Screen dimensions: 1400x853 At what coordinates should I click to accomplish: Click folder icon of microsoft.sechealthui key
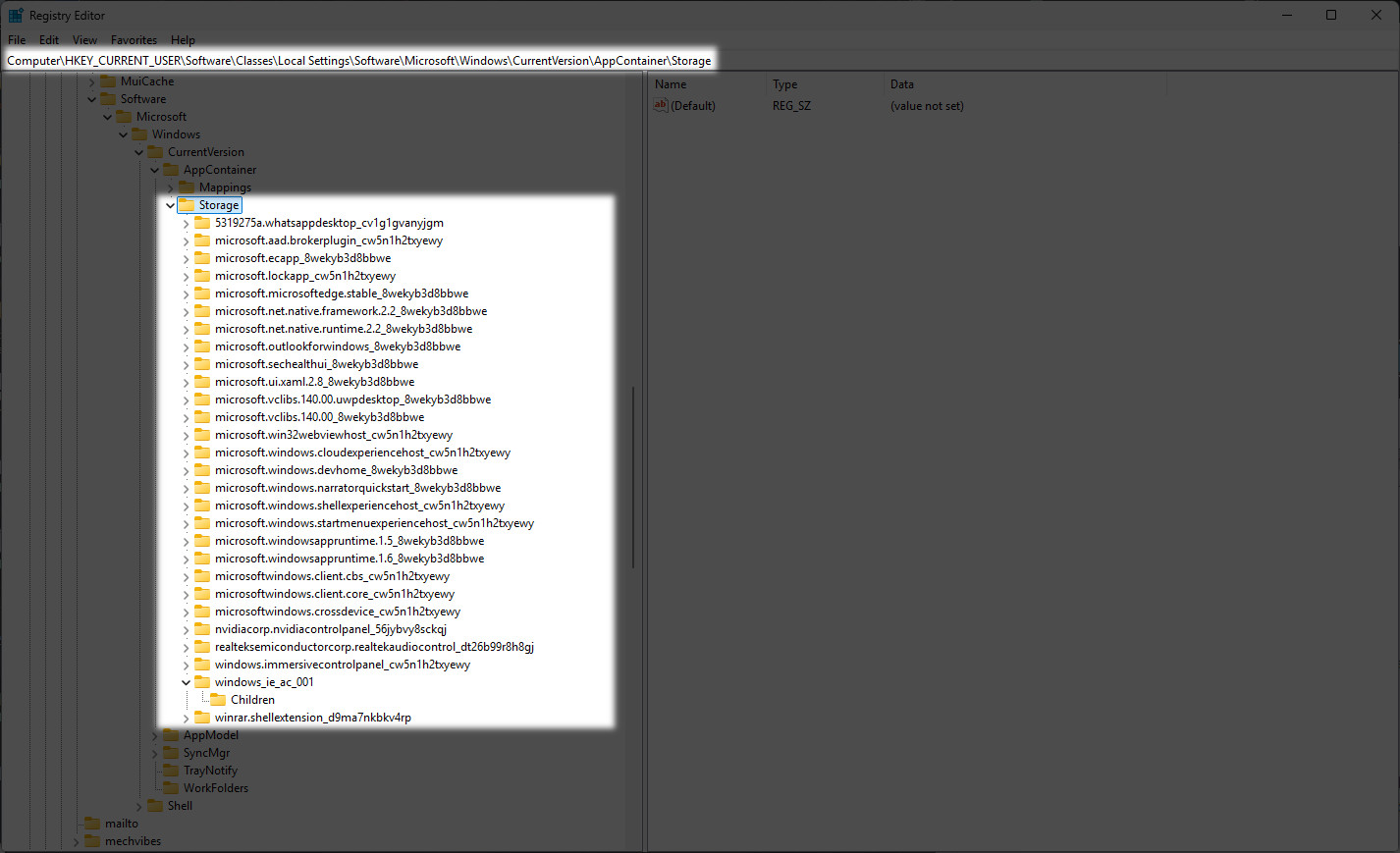point(202,364)
